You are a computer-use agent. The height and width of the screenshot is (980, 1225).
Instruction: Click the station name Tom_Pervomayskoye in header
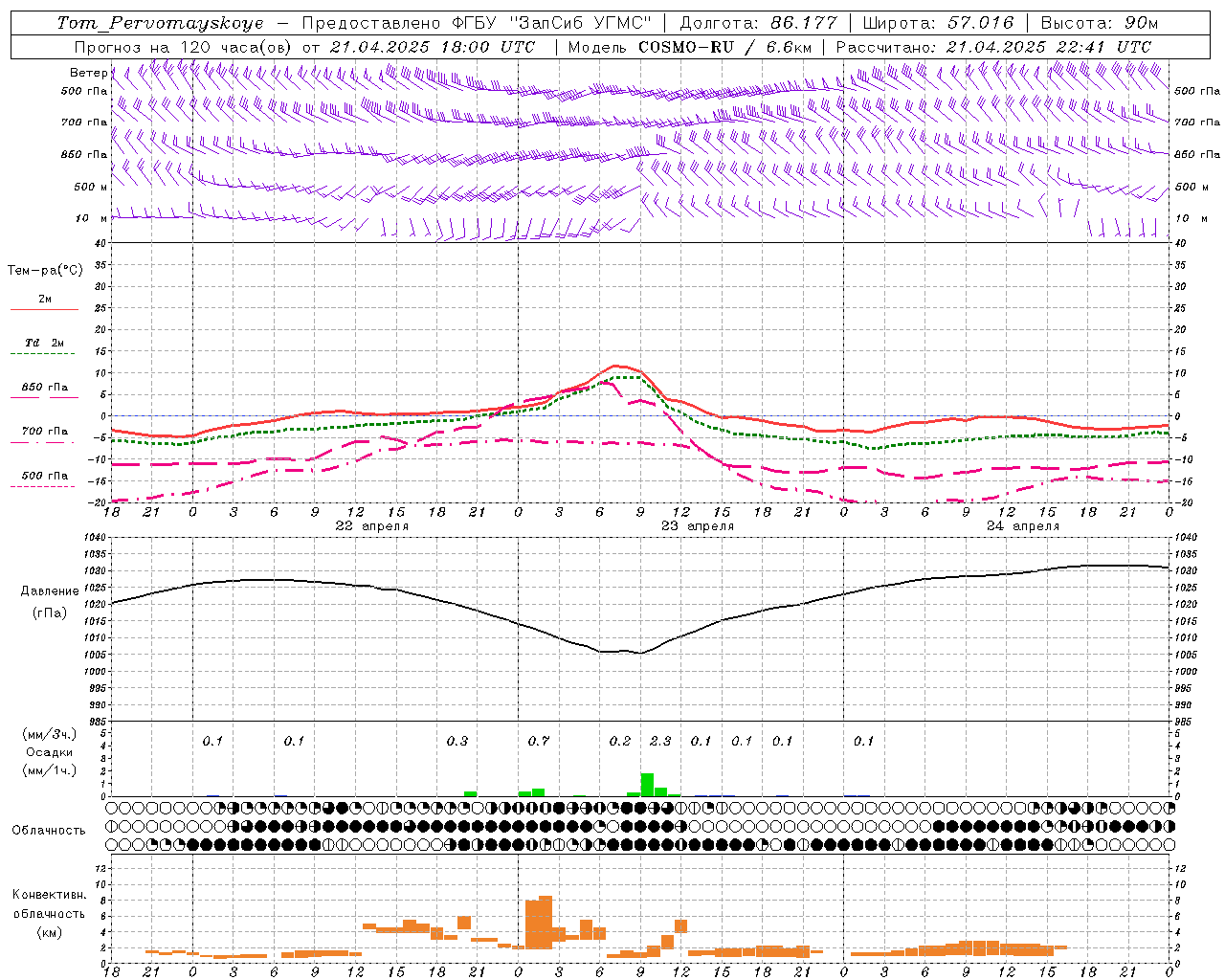pos(160,23)
